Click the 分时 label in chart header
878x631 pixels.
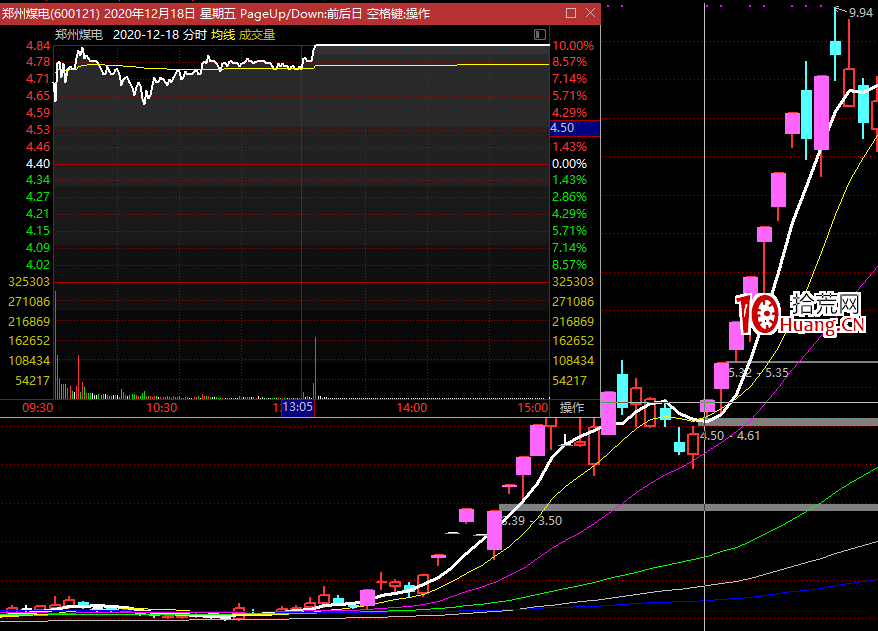click(195, 34)
